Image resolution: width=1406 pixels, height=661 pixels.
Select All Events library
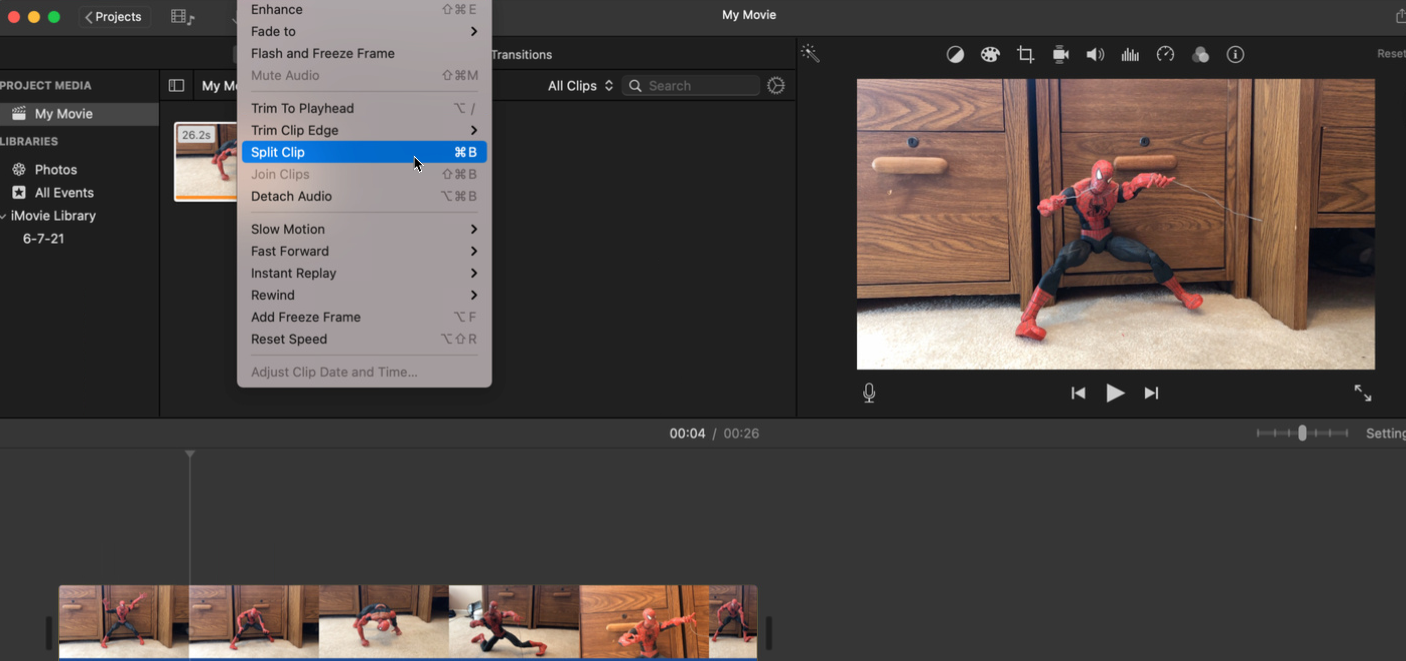click(64, 193)
